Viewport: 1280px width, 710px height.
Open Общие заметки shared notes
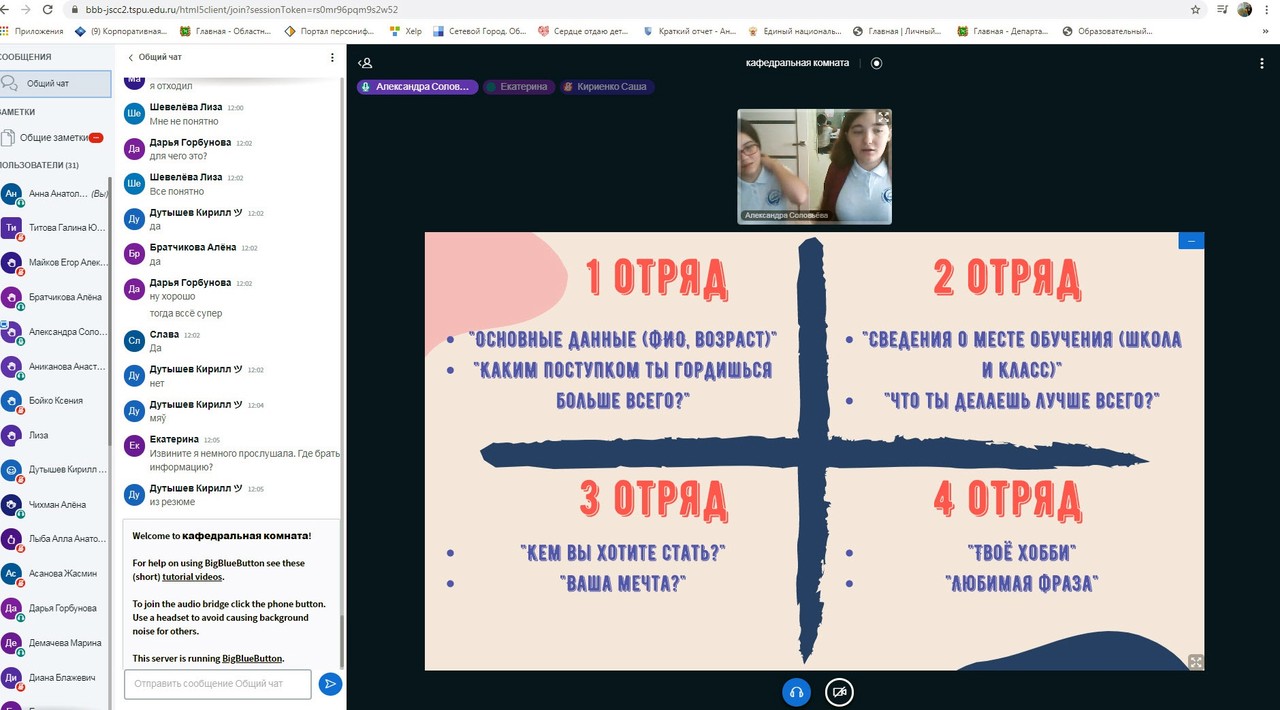click(55, 137)
